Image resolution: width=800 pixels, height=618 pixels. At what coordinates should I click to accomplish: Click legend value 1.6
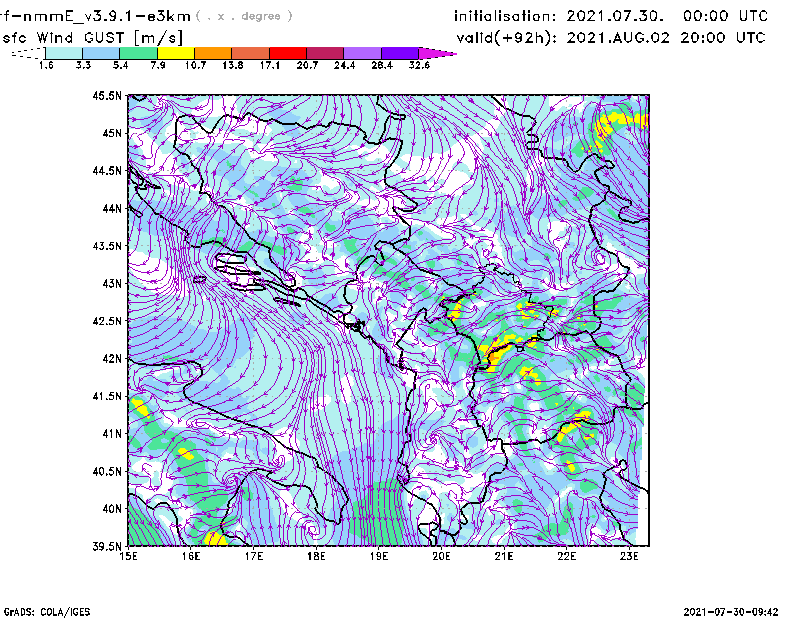click(x=46, y=65)
